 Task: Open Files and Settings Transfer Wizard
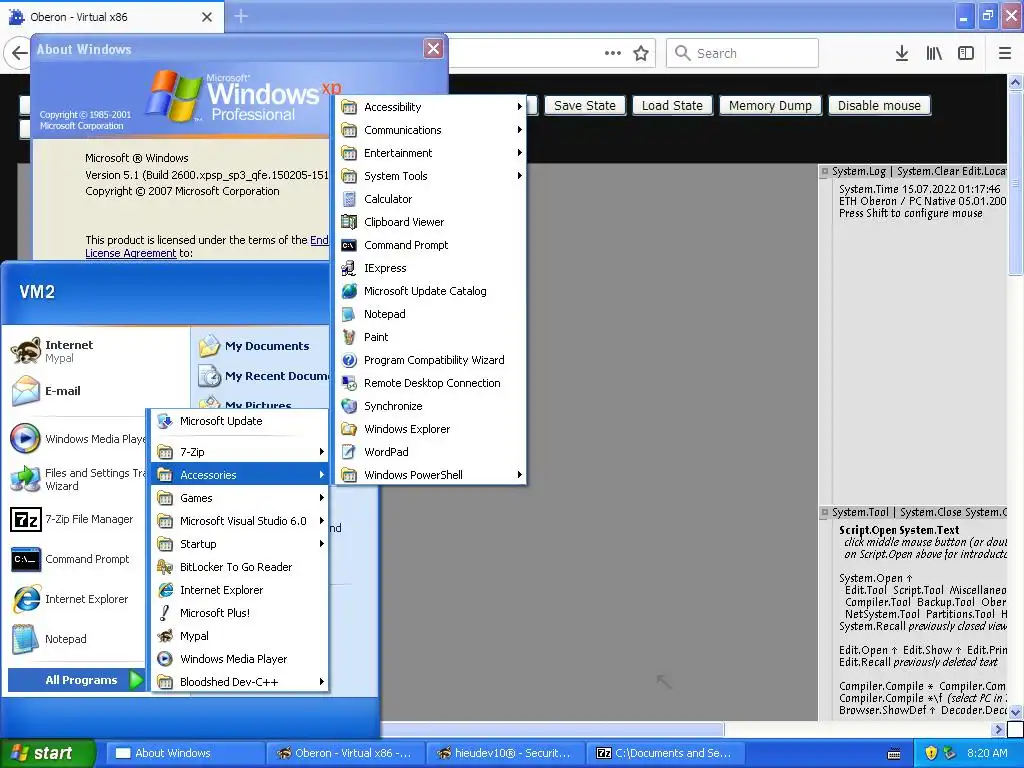click(x=77, y=479)
